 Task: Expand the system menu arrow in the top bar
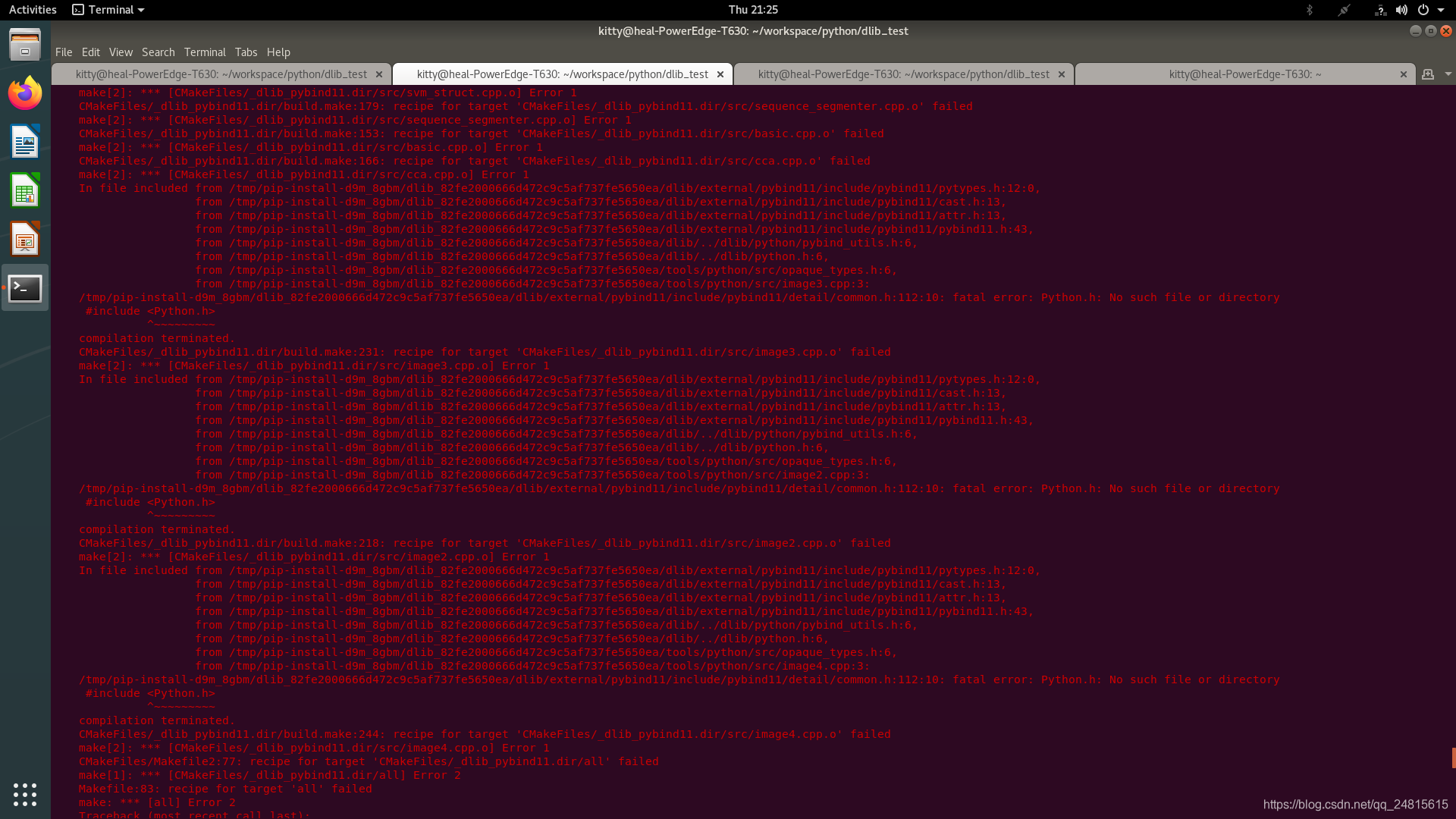coord(1441,10)
